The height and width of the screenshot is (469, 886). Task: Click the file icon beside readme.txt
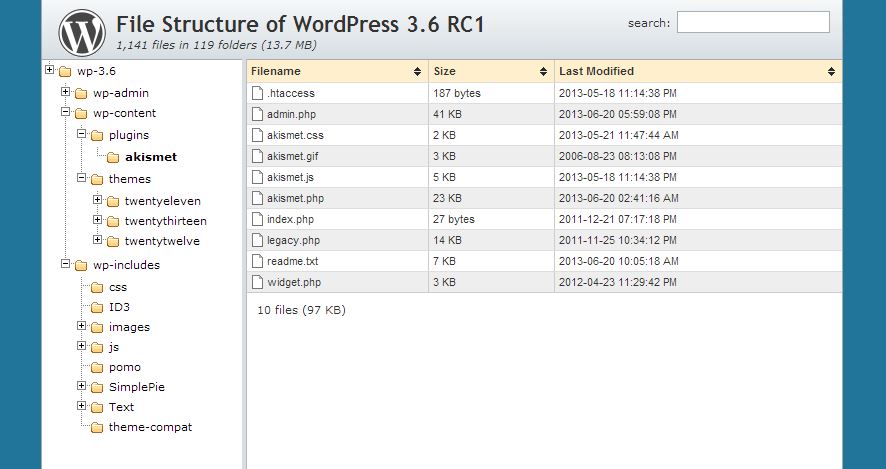[x=258, y=261]
